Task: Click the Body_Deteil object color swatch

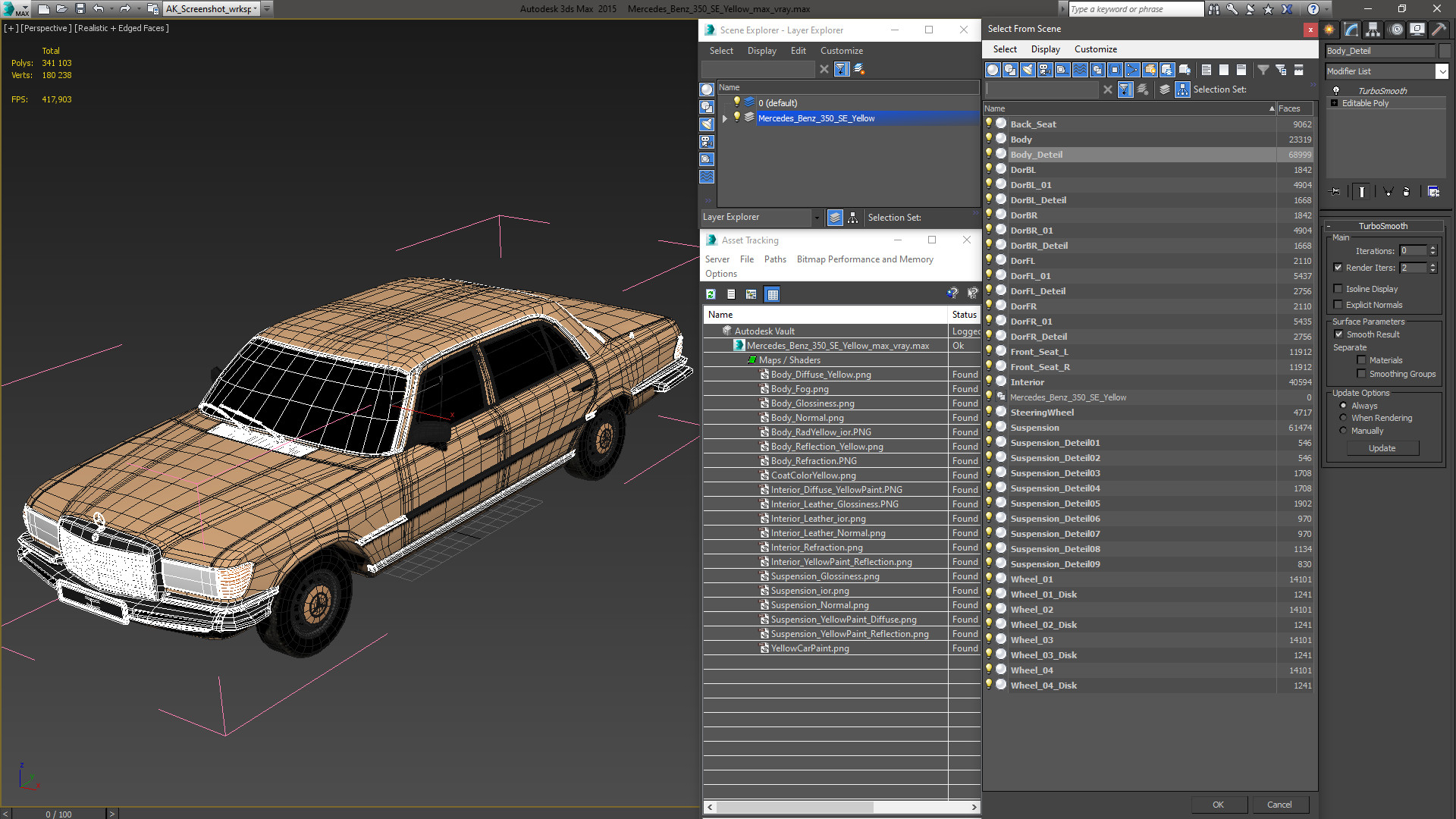Action: 1445,51
